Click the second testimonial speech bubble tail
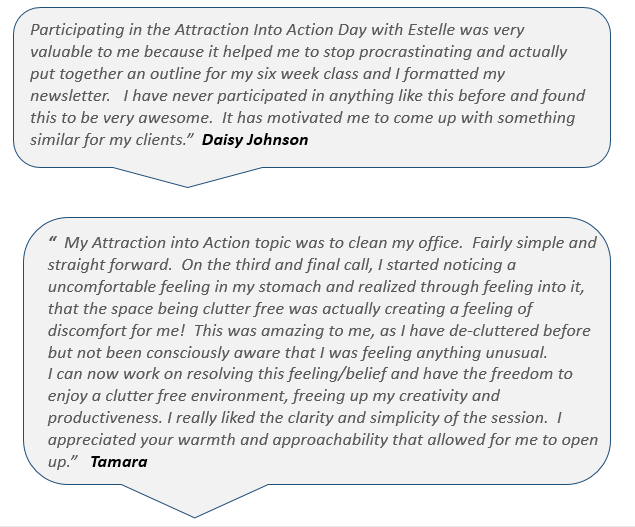 tap(194, 501)
